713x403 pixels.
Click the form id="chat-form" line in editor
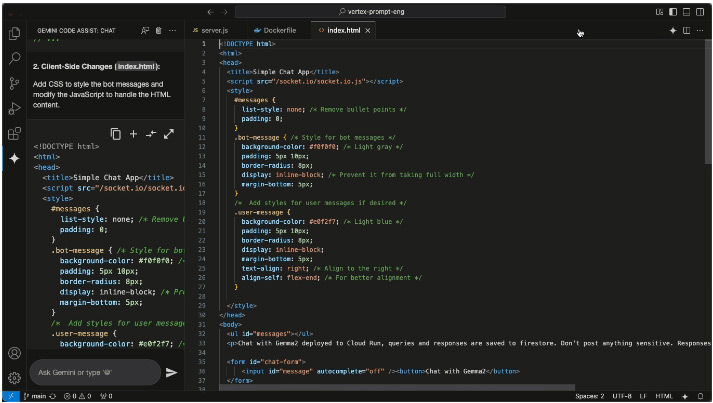tap(266, 362)
